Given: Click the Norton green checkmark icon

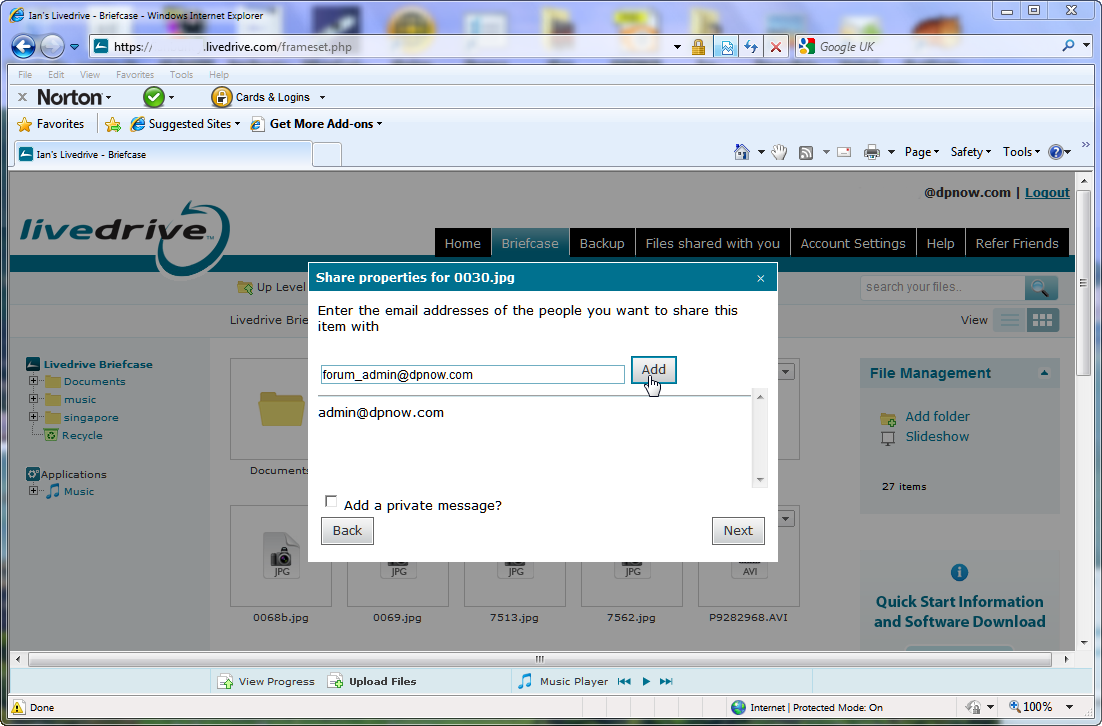Looking at the screenshot, I should coord(153,97).
